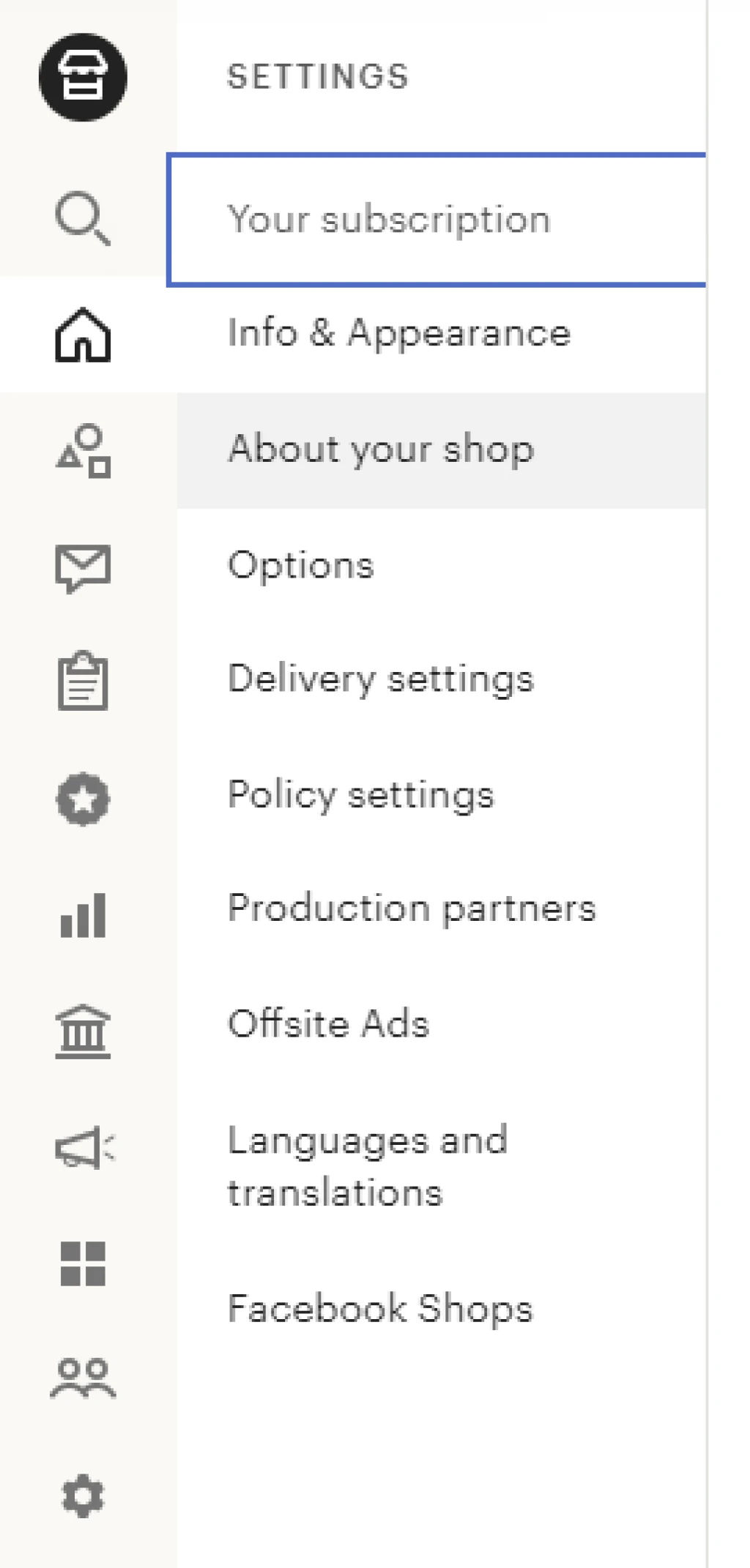
Task: Open finances bank building icon
Action: (83, 1031)
